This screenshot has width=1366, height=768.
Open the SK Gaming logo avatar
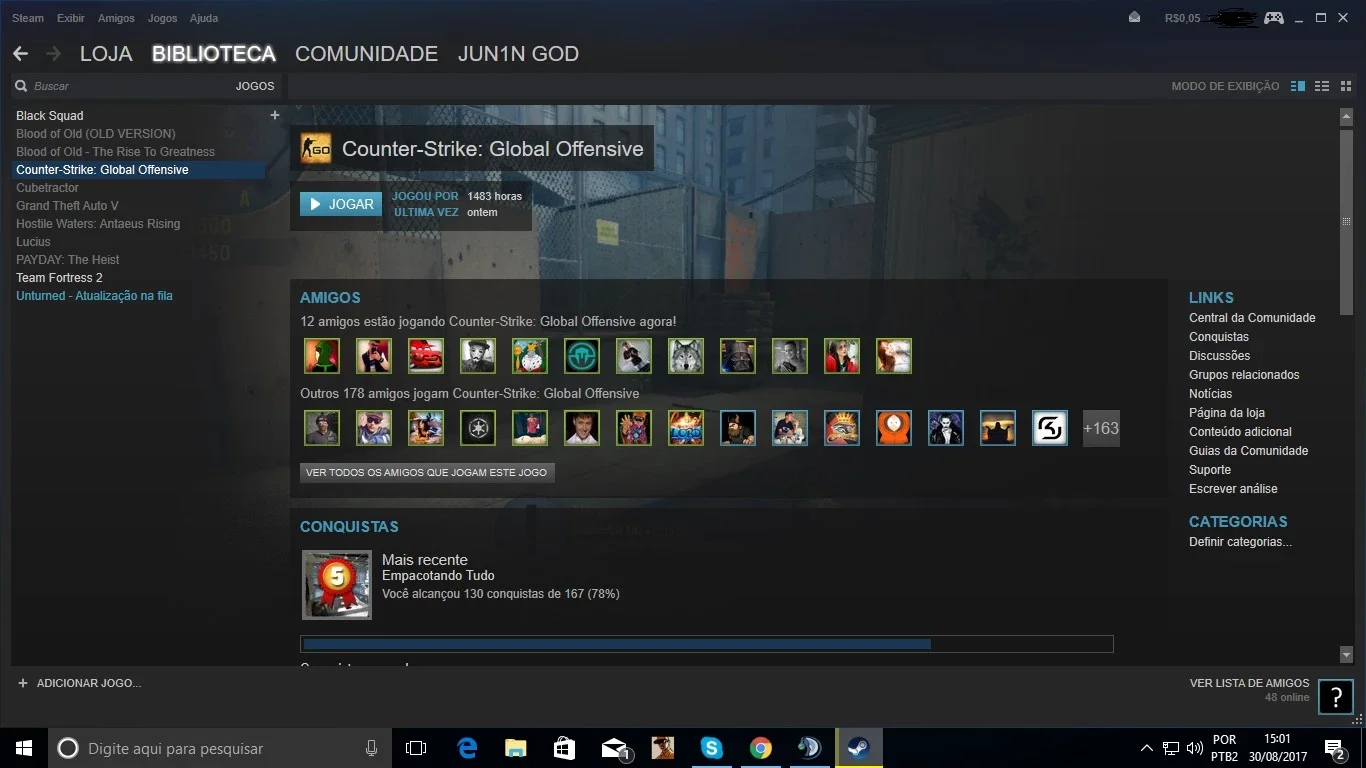[1050, 428]
